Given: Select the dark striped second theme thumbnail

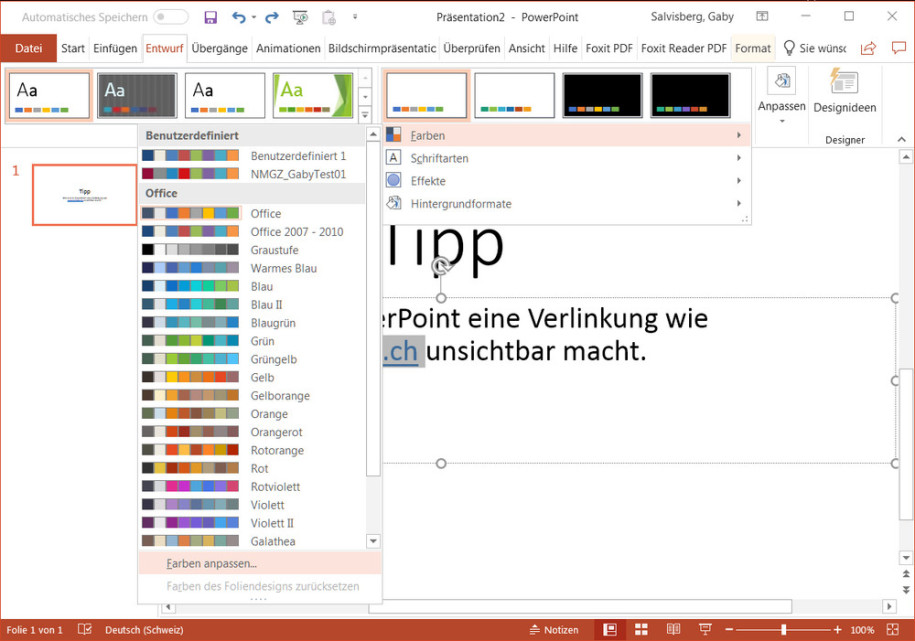Looking at the screenshot, I should pyautogui.click(x=137, y=96).
